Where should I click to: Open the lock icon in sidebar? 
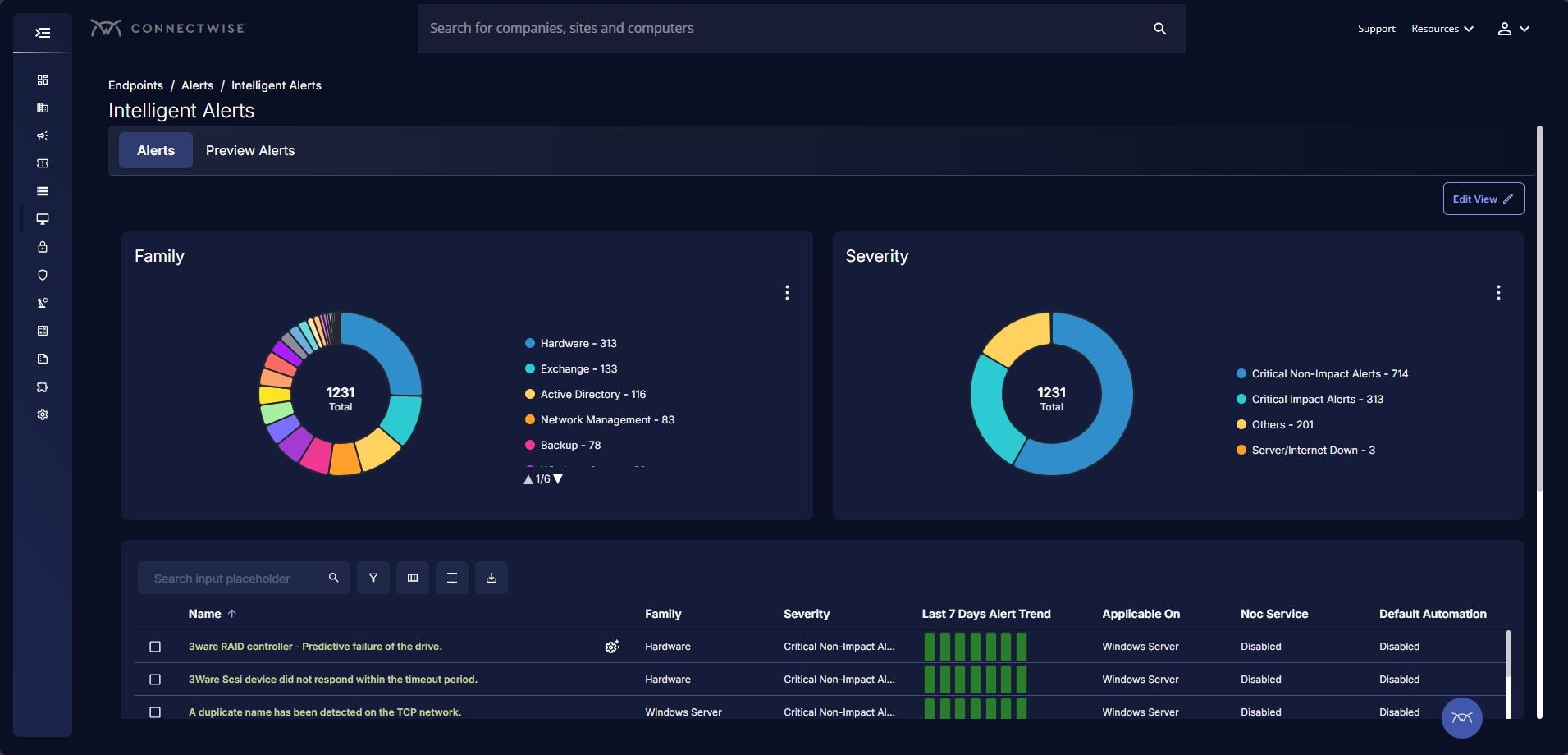pyautogui.click(x=43, y=247)
